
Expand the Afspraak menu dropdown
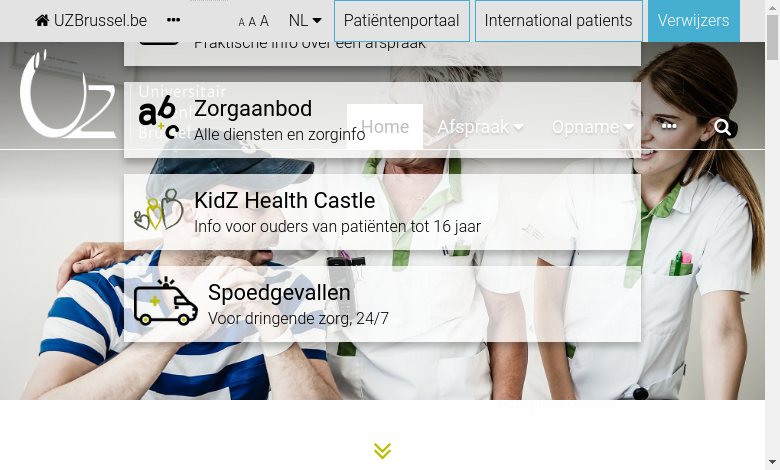[x=480, y=127]
